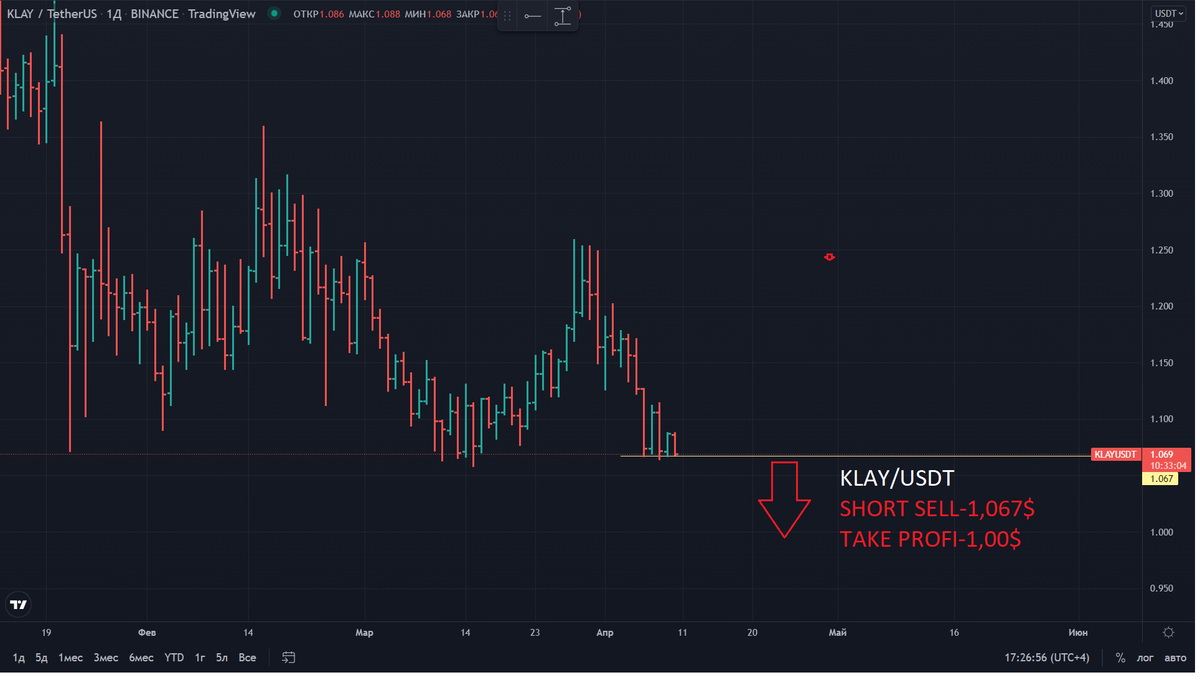Click the 'Фев' date axis label
Image resolution: width=1200 pixels, height=680 pixels.
pos(147,632)
